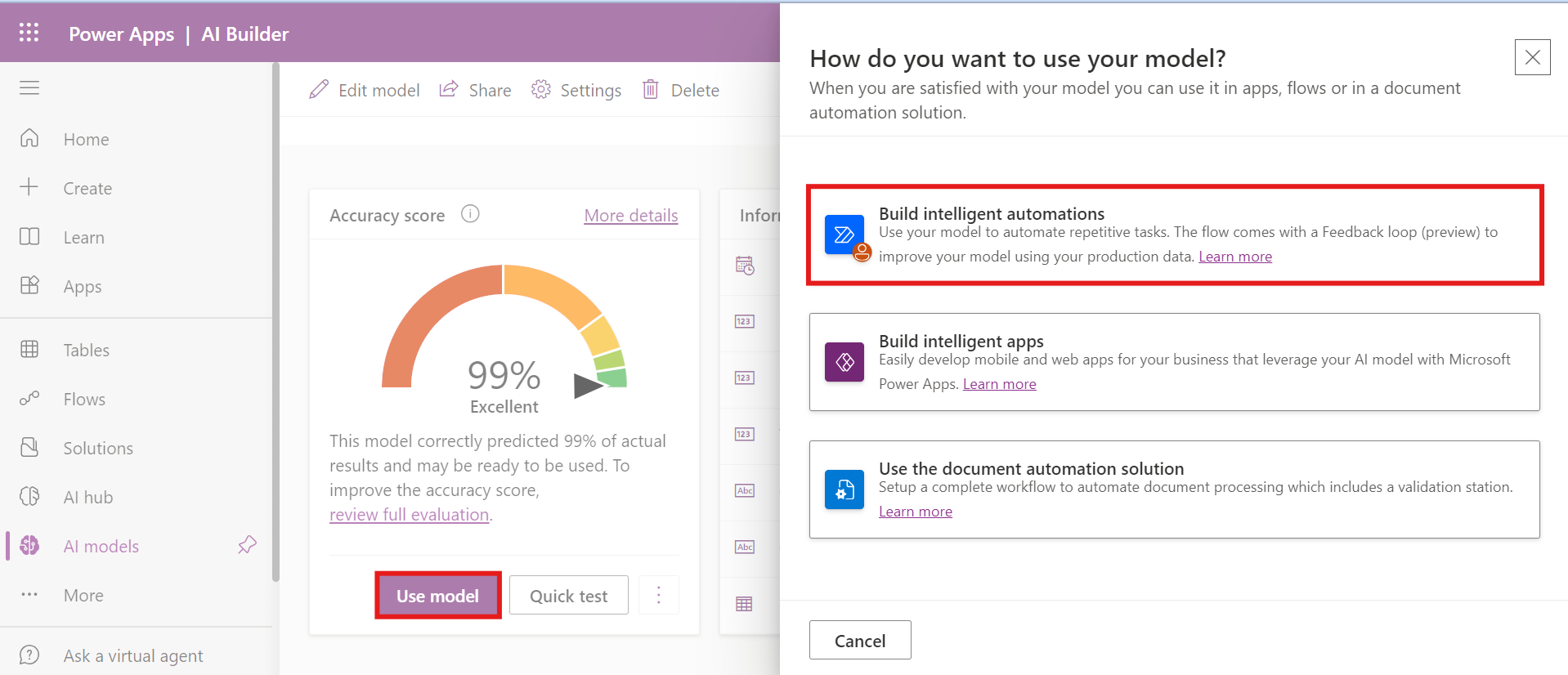Open the app launcher waffle icon
Viewport: 1568px width, 675px height.
coord(29,33)
